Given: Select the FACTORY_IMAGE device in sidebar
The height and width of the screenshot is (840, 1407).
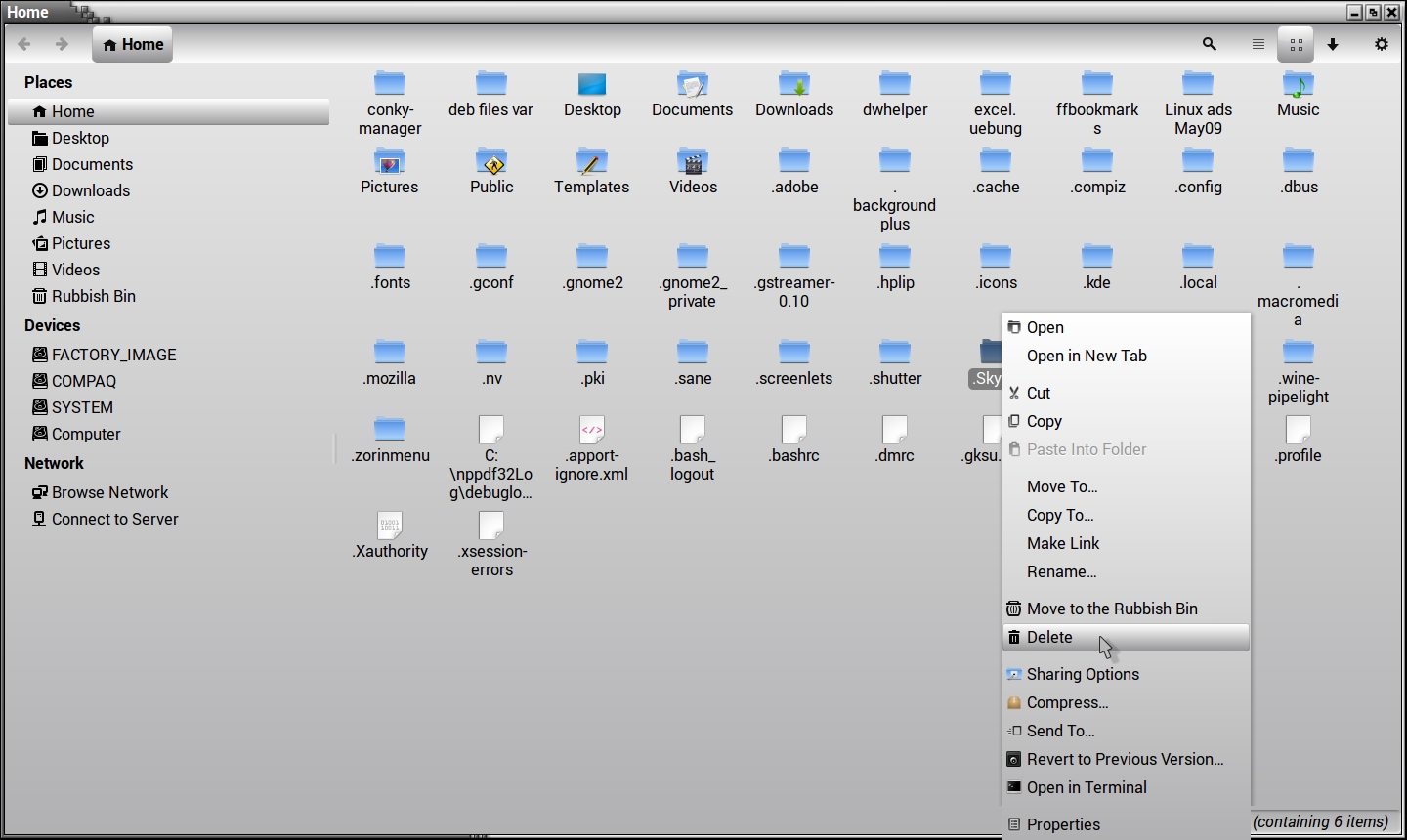Looking at the screenshot, I should (113, 355).
